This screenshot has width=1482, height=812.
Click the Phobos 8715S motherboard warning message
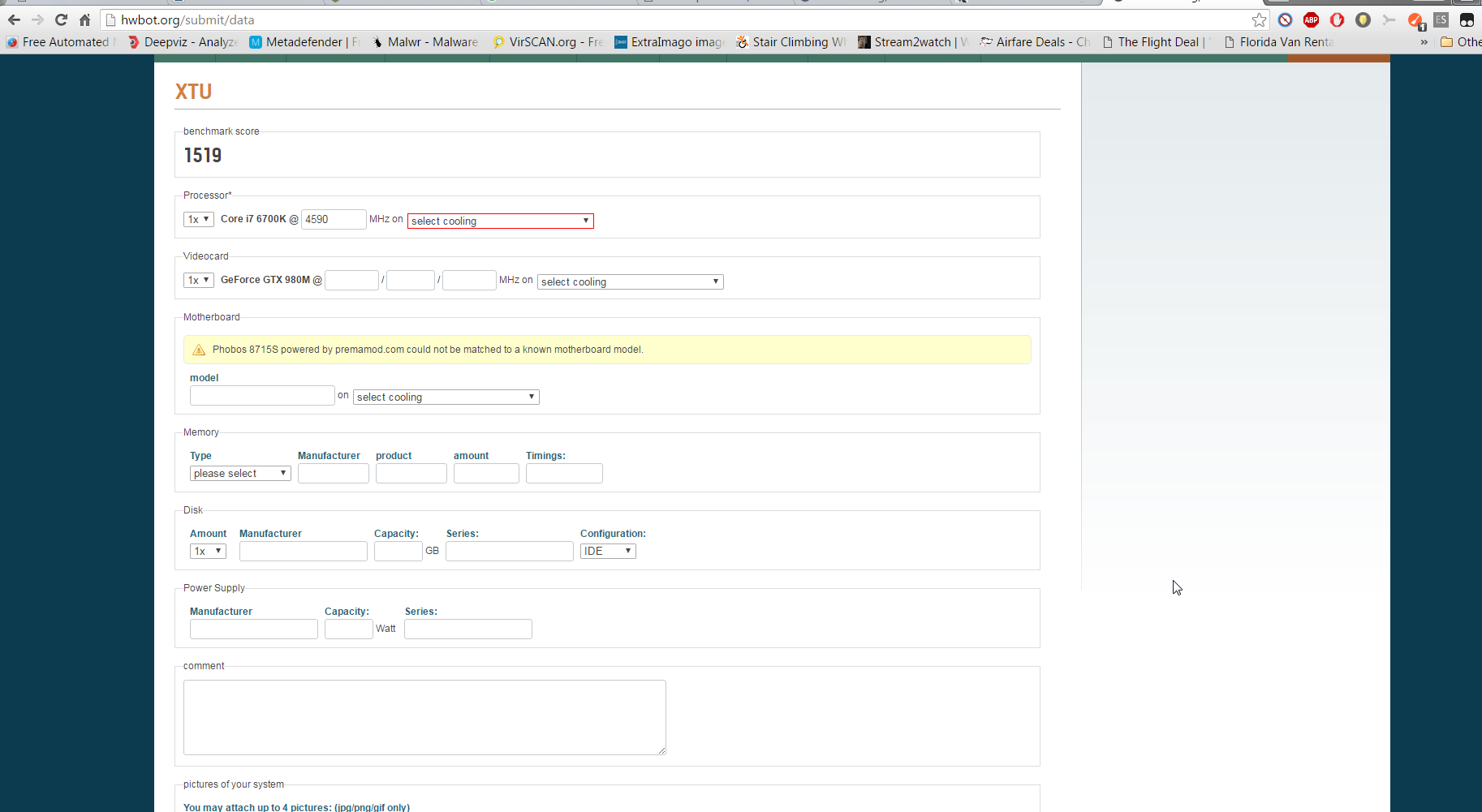pyautogui.click(x=607, y=350)
